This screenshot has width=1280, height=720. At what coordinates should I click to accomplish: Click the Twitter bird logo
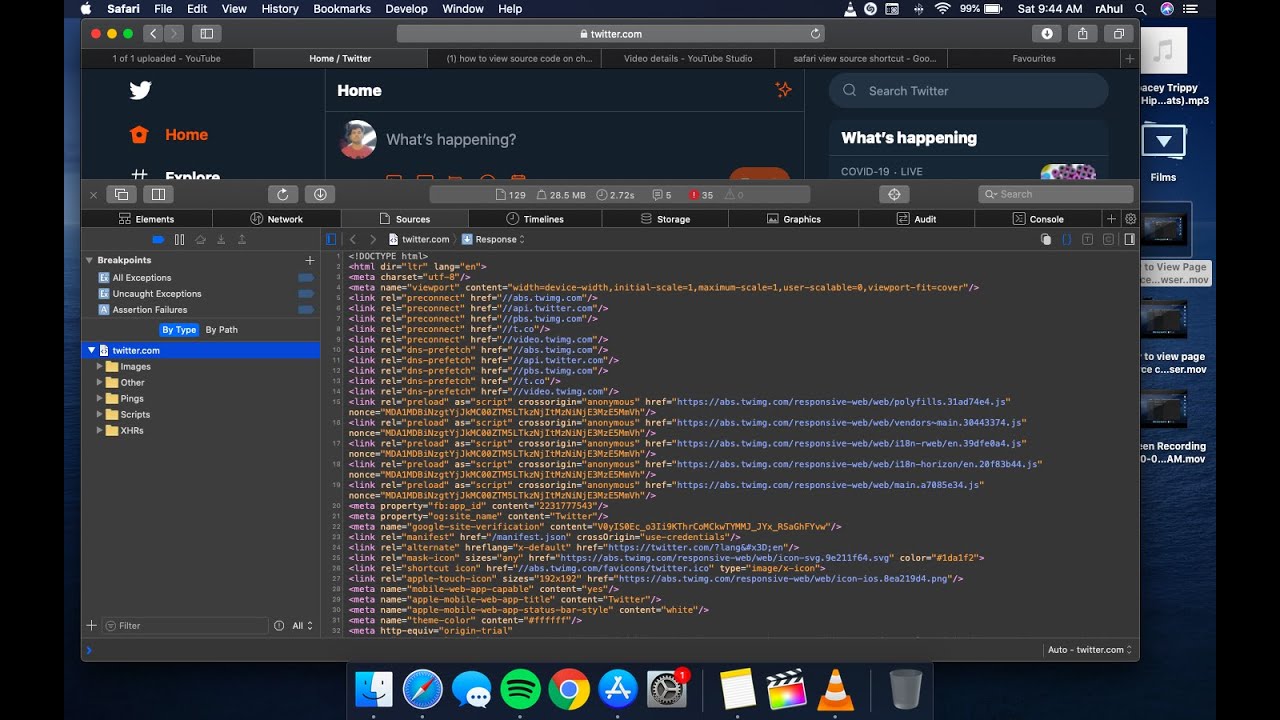140,90
